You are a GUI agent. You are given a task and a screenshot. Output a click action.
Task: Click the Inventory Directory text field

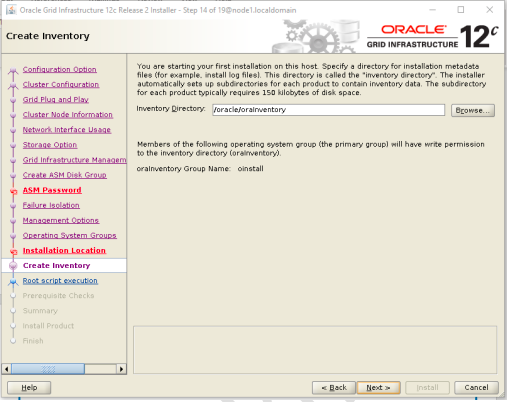[x=328, y=110]
